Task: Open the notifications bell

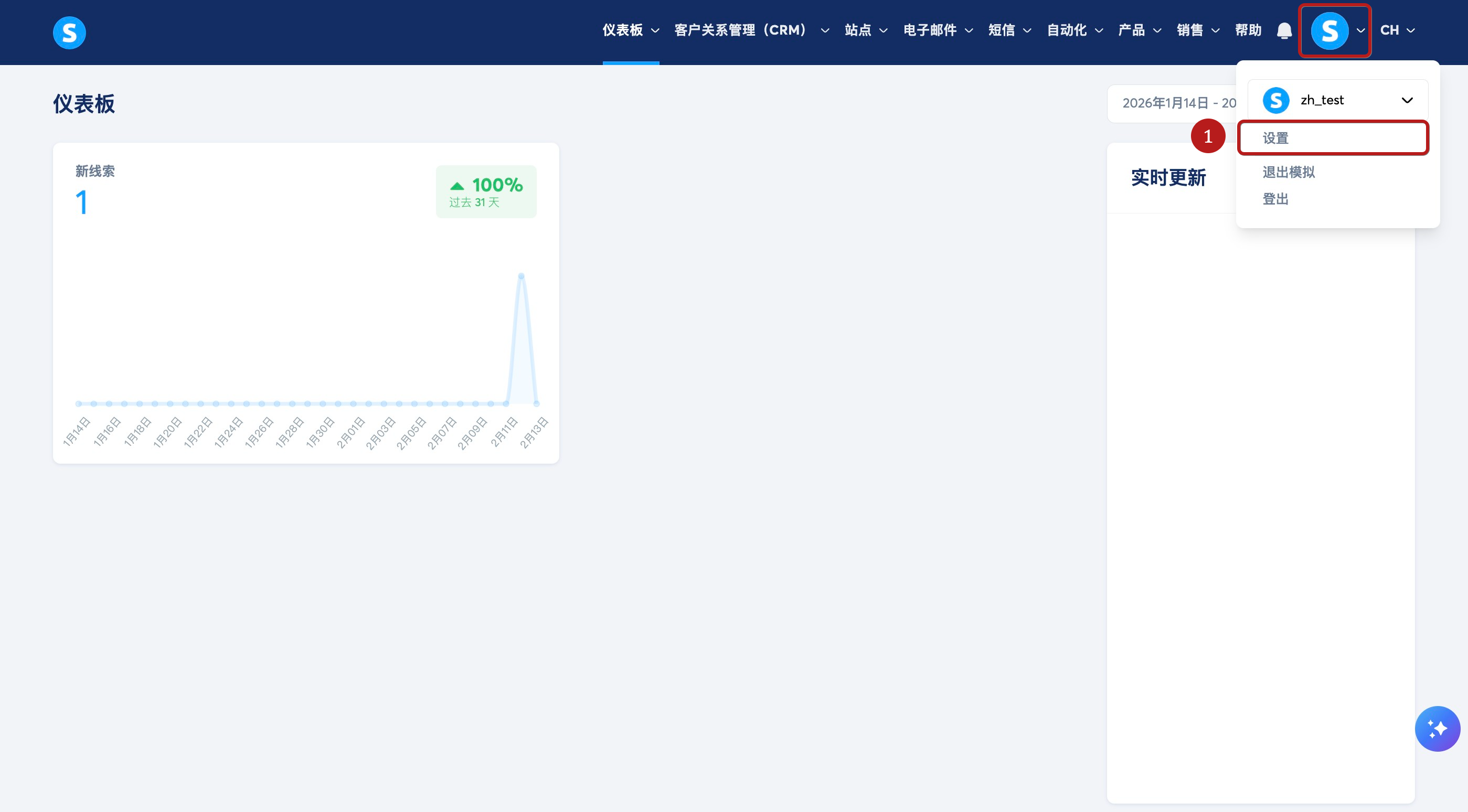Action: coord(1284,31)
